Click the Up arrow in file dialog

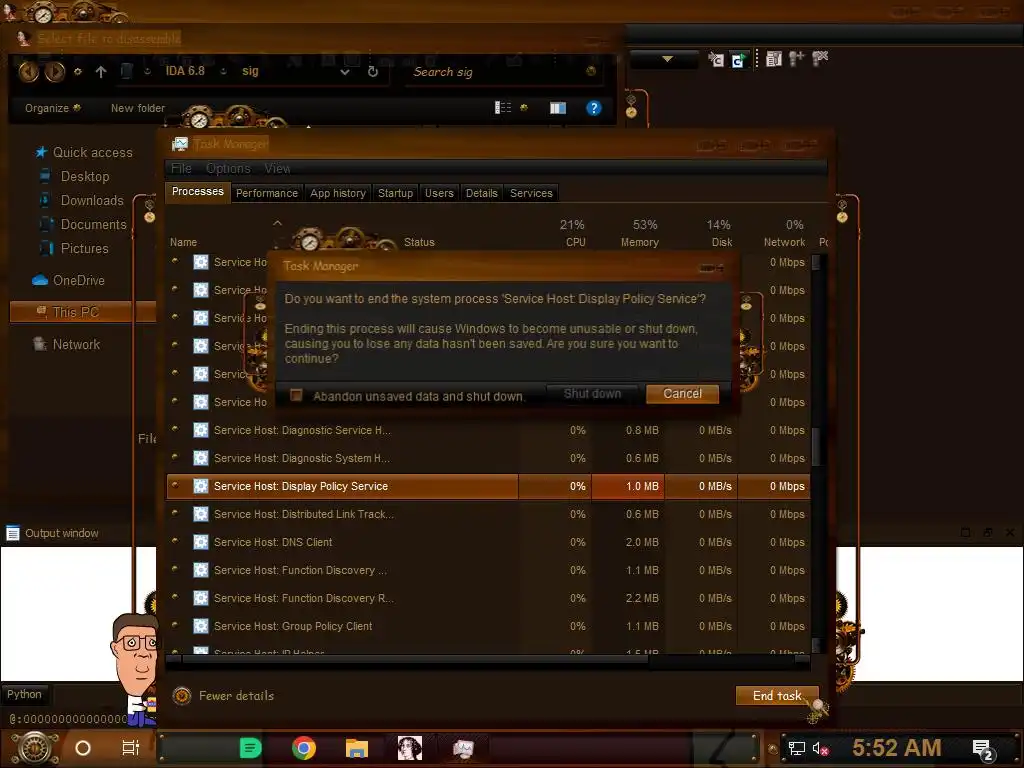101,72
